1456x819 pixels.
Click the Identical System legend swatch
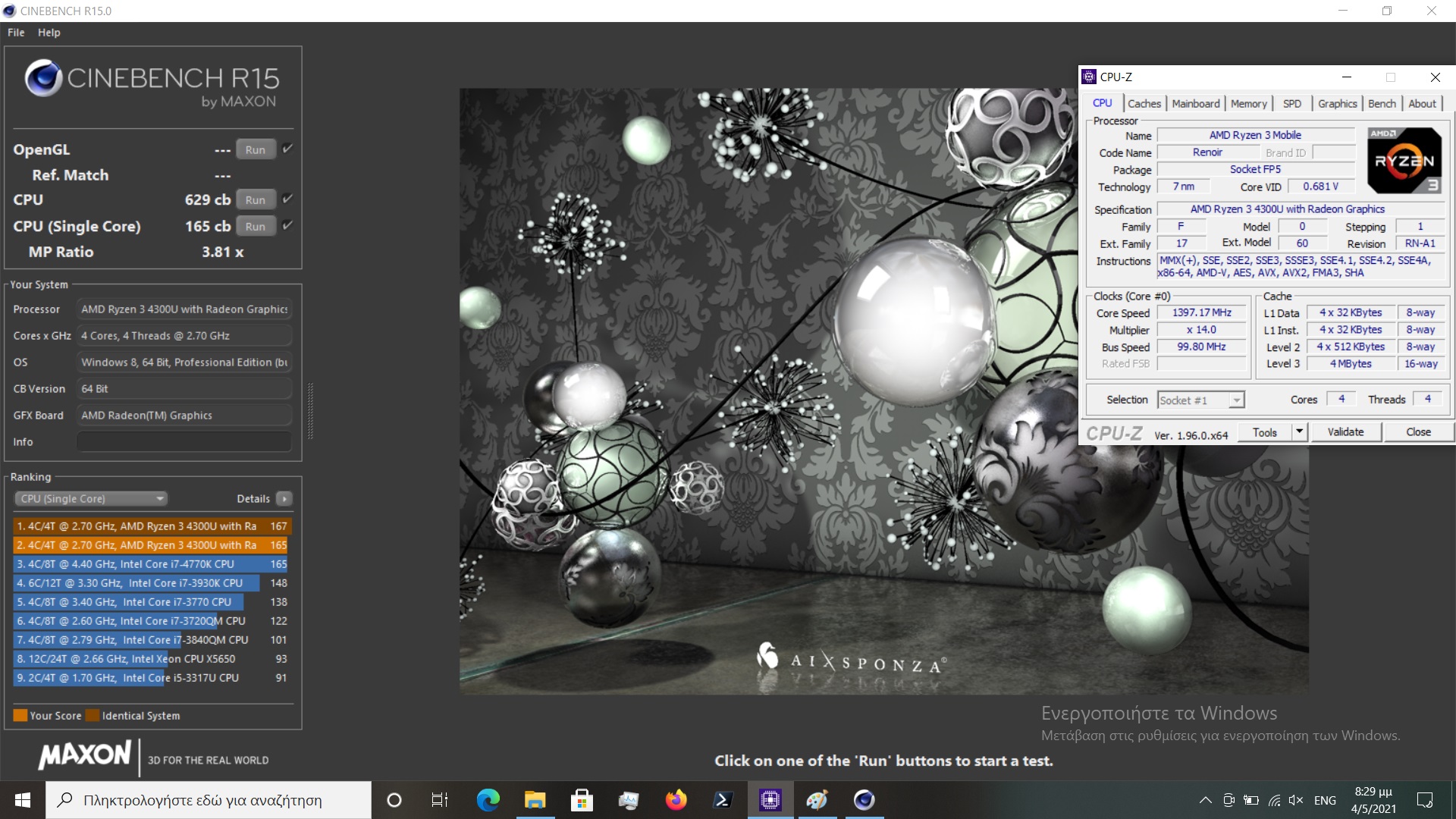93,715
